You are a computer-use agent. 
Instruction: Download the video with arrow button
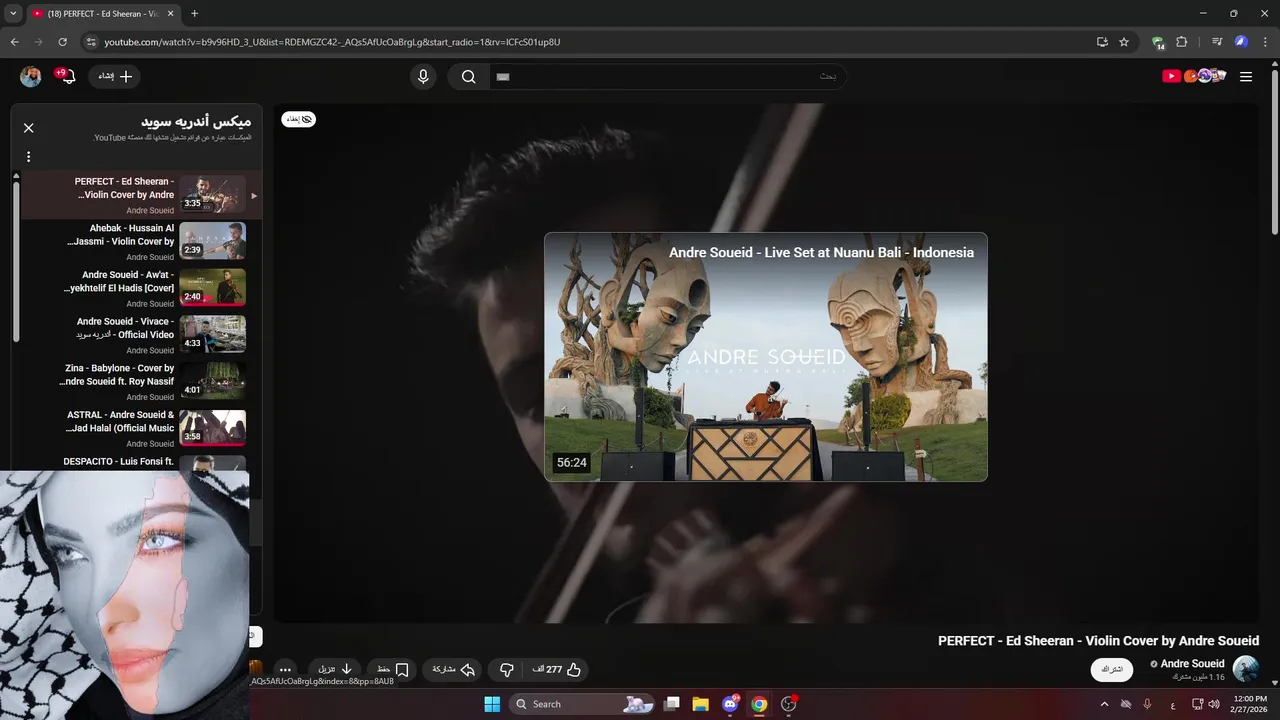[336, 670]
